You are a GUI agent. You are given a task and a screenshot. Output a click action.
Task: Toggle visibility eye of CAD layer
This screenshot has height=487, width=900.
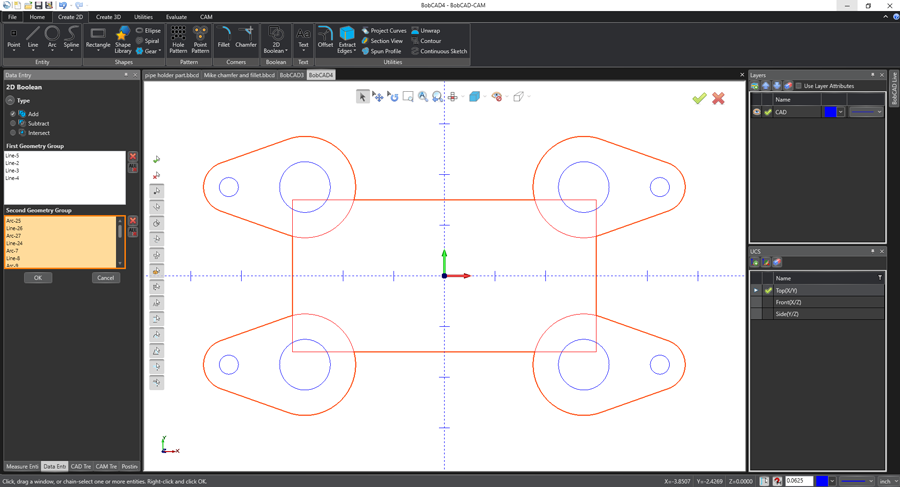(757, 112)
